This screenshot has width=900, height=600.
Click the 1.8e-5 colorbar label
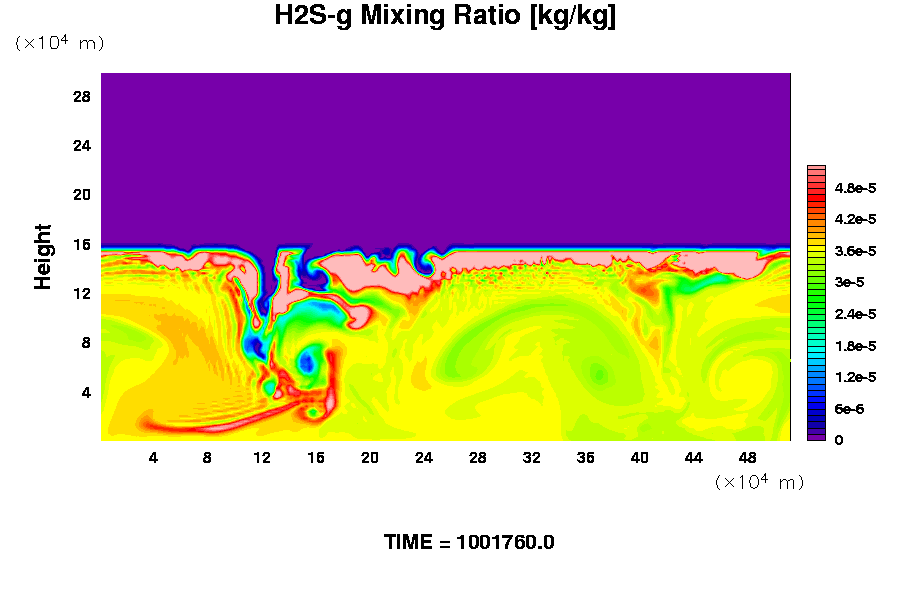[856, 345]
